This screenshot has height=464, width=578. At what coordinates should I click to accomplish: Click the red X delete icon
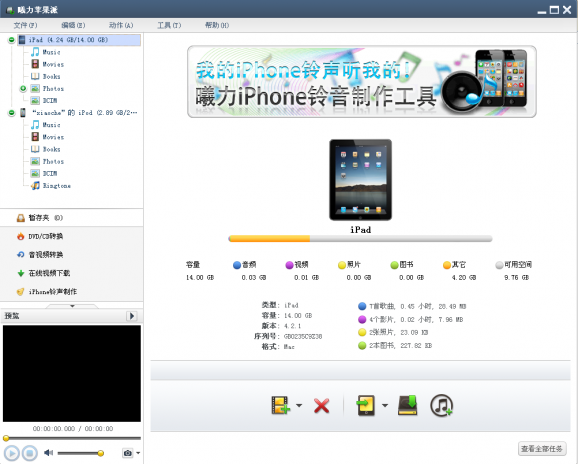point(321,406)
